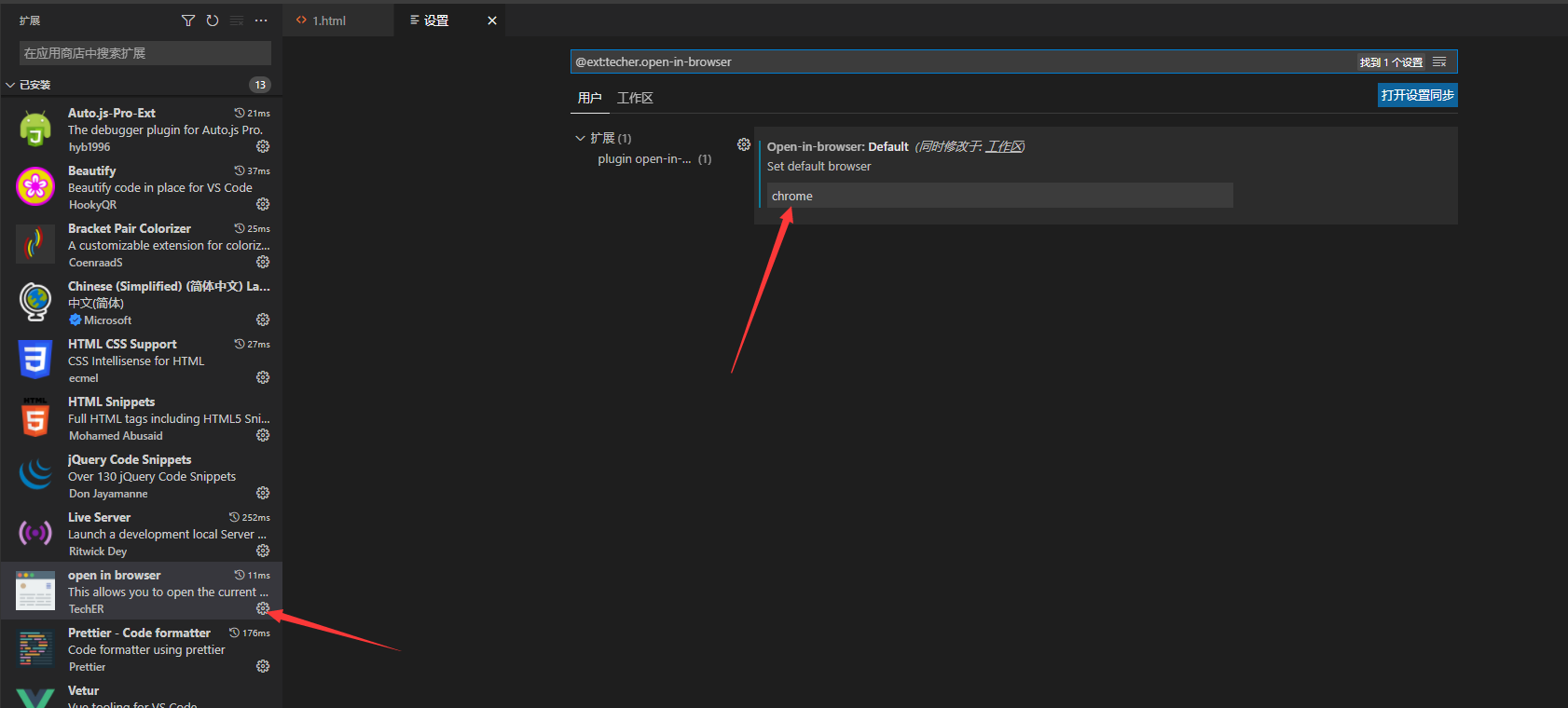Click Live Server 252ms activation time
Viewport: 1568px width, 708px height.
click(250, 517)
